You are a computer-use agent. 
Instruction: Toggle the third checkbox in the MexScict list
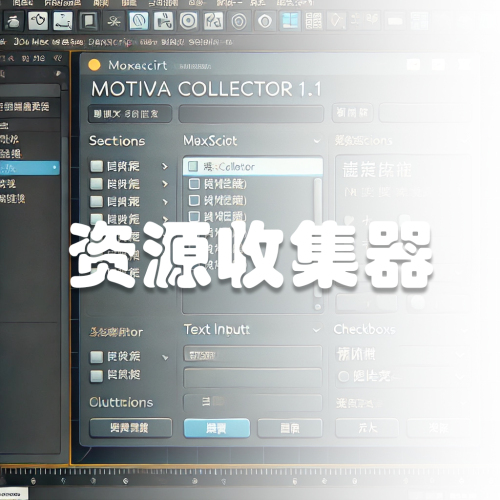(x=194, y=200)
